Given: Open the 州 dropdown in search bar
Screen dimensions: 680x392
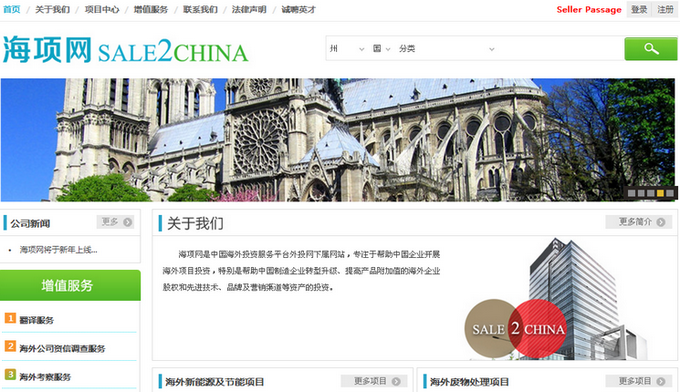Looking at the screenshot, I should click(347, 49).
